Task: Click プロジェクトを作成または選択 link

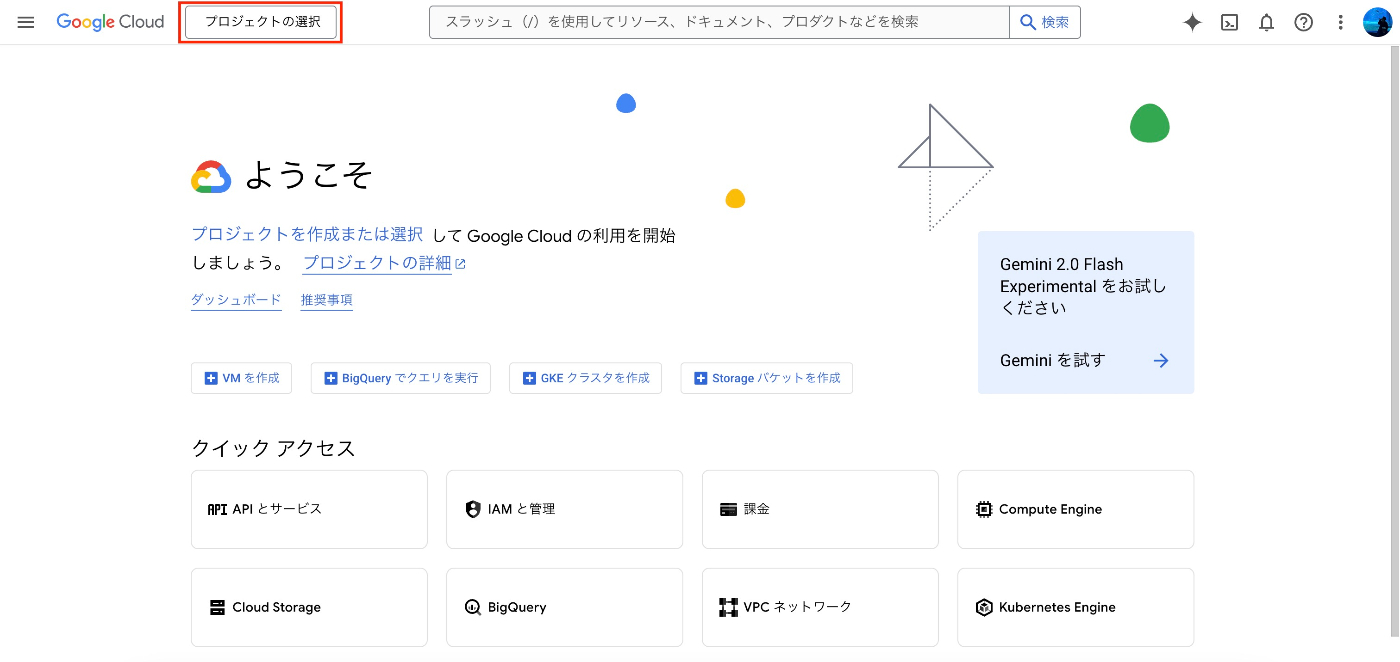Action: (x=307, y=235)
